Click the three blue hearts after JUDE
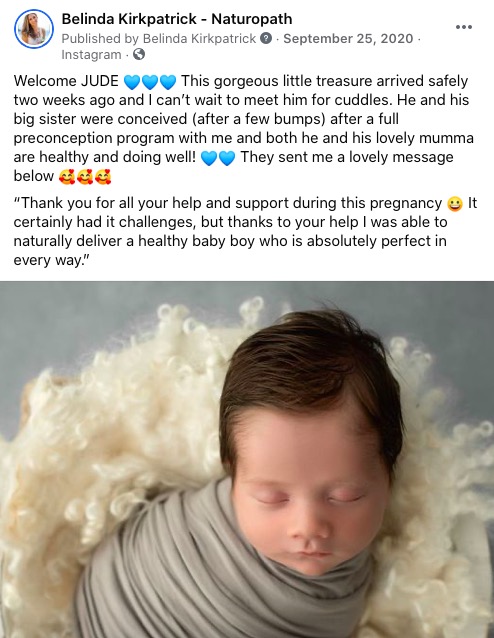The width and height of the screenshot is (494, 638). point(149,82)
